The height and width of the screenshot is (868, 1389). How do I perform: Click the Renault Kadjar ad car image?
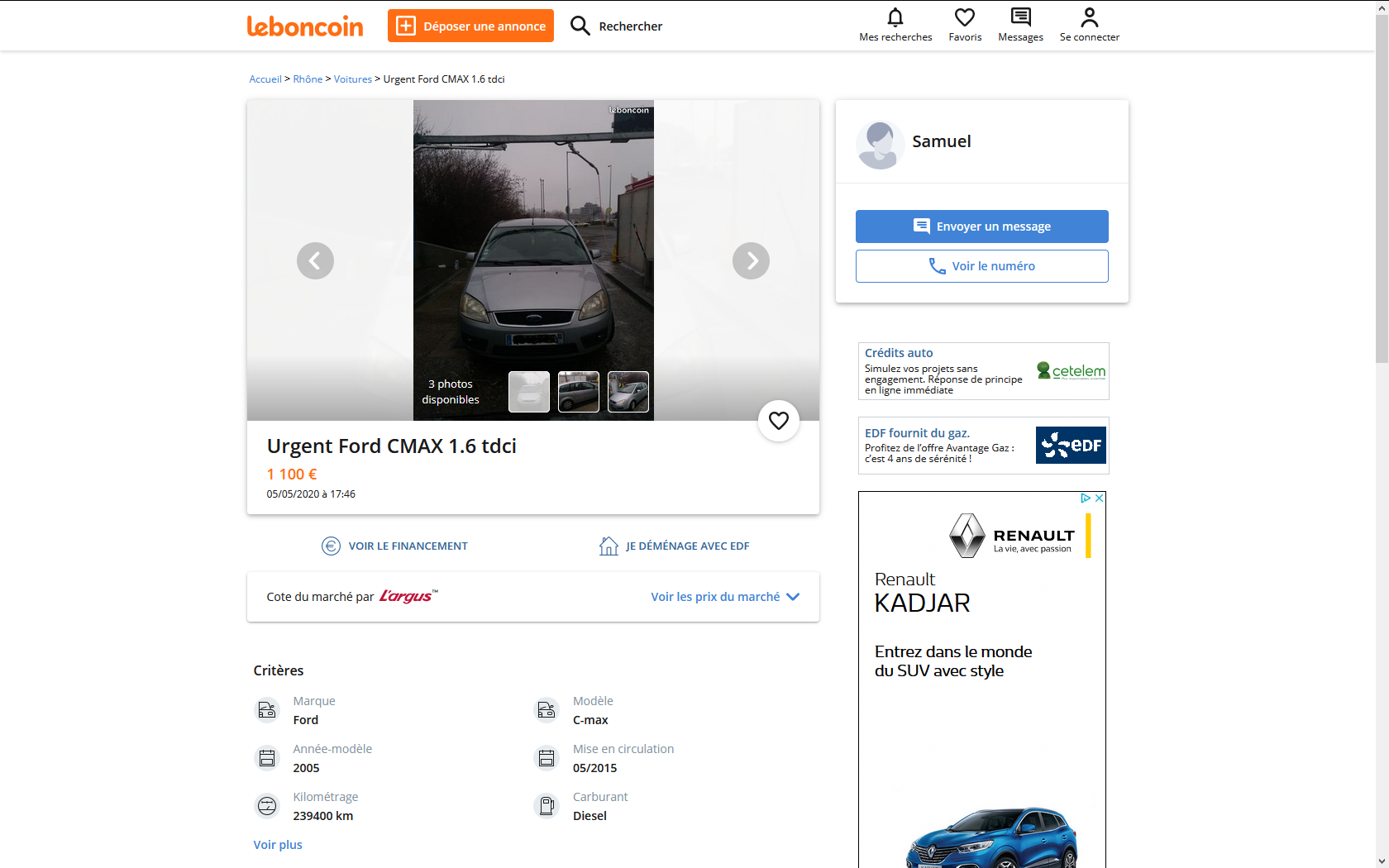pyautogui.click(x=992, y=837)
